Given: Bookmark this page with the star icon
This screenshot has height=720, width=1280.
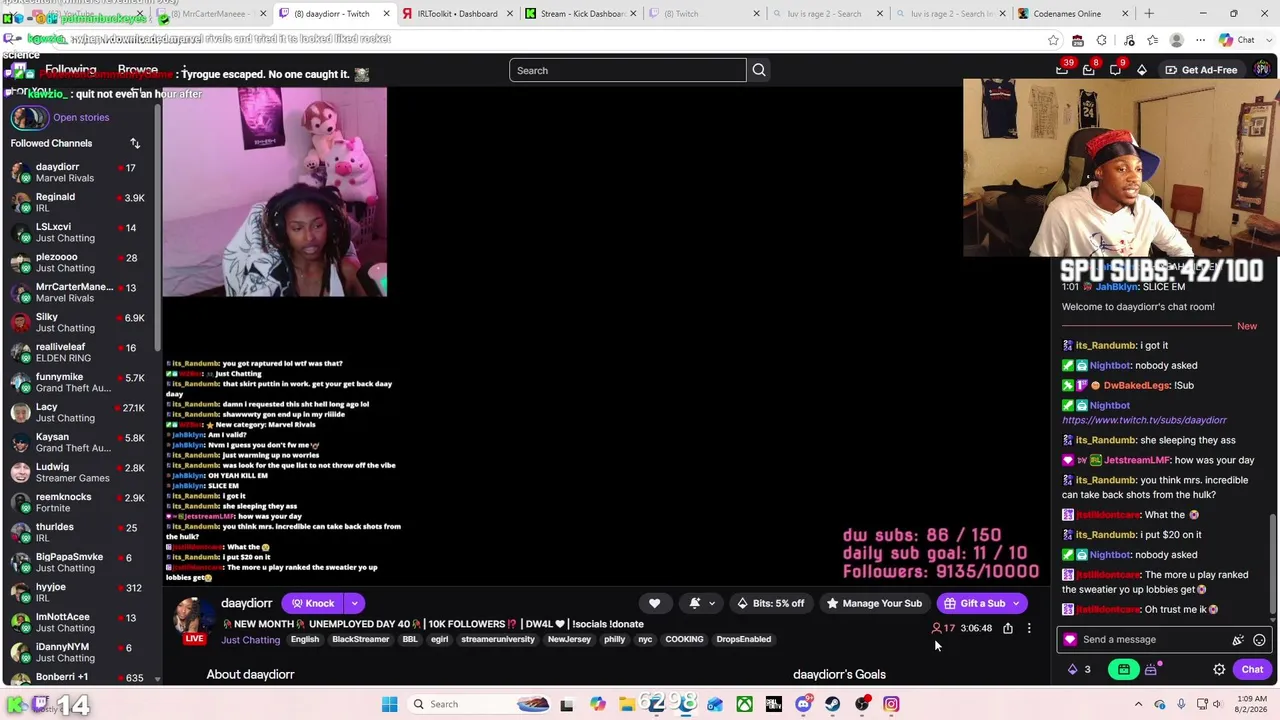Looking at the screenshot, I should [1053, 40].
